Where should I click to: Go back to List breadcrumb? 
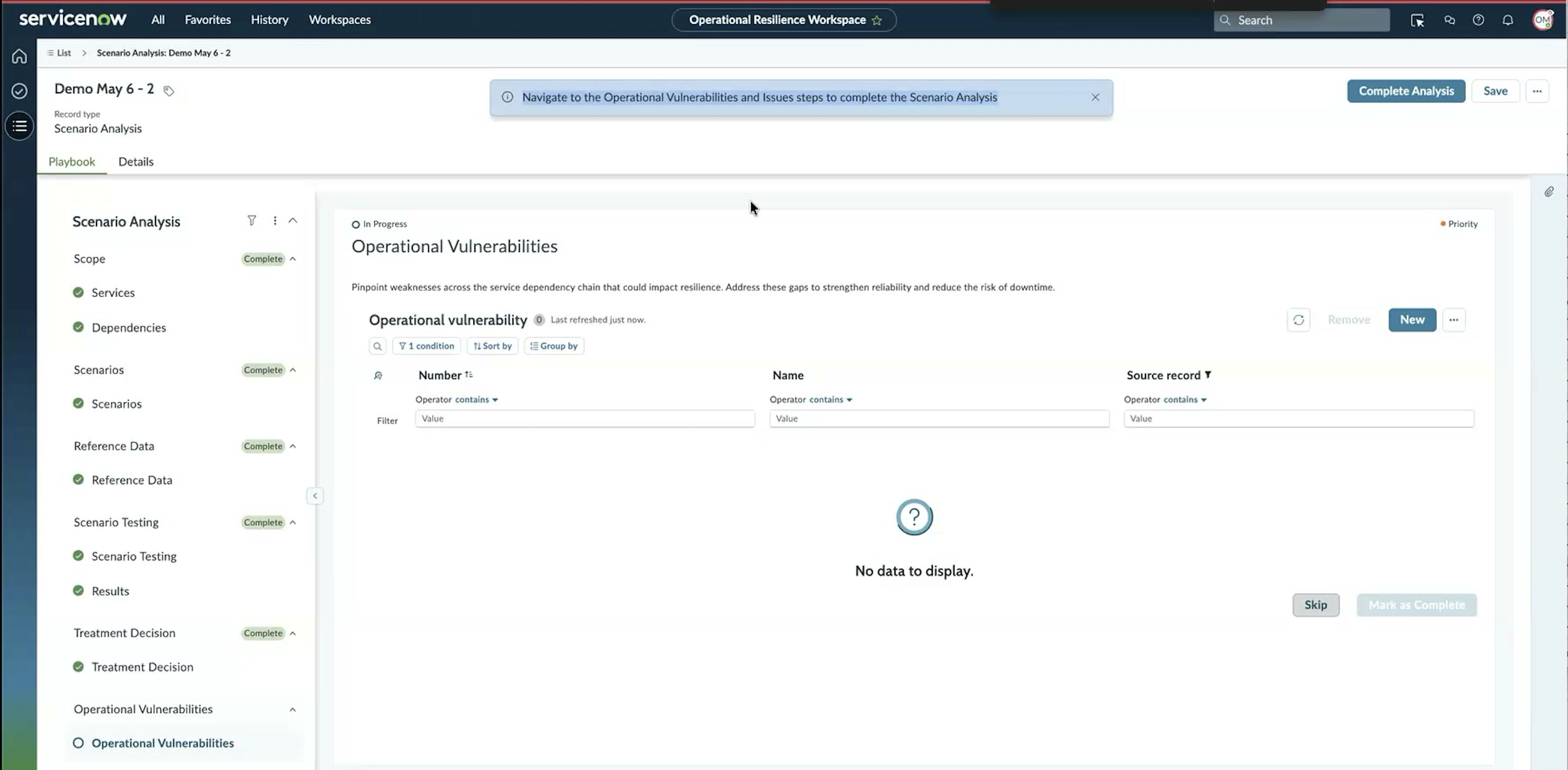tap(59, 53)
